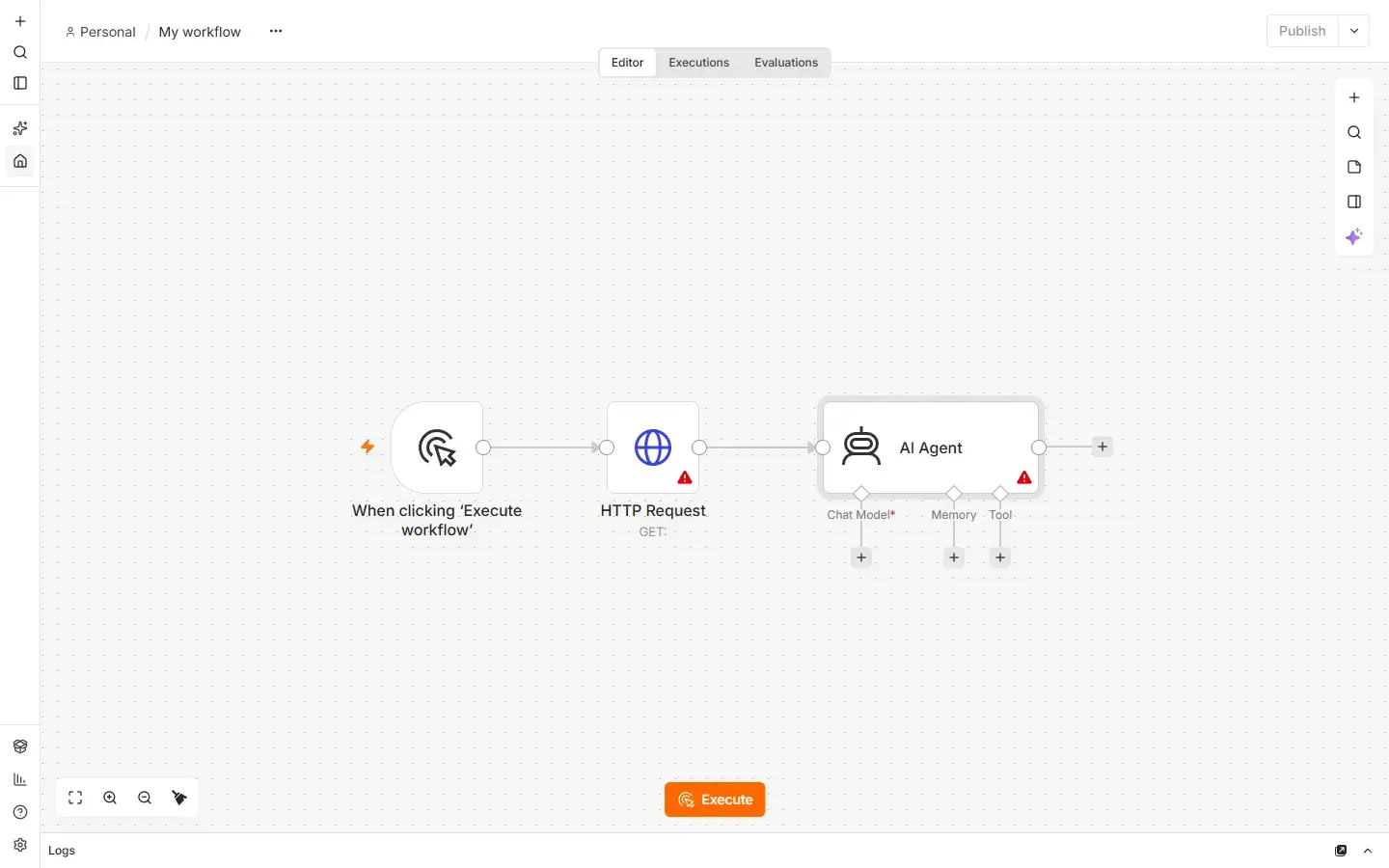
Task: Open the workflow three-dots menu
Action: click(276, 31)
